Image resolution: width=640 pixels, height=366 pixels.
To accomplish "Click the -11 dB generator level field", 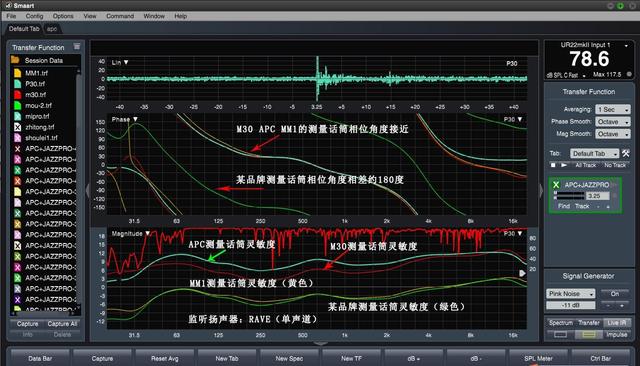I will pos(571,305).
